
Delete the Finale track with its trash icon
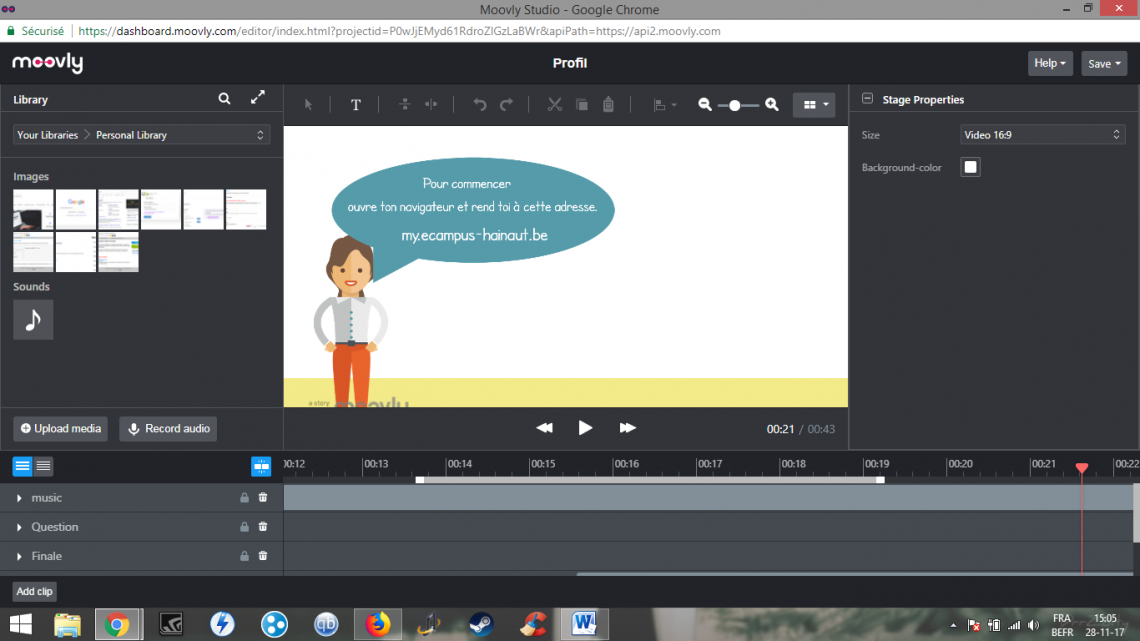263,556
